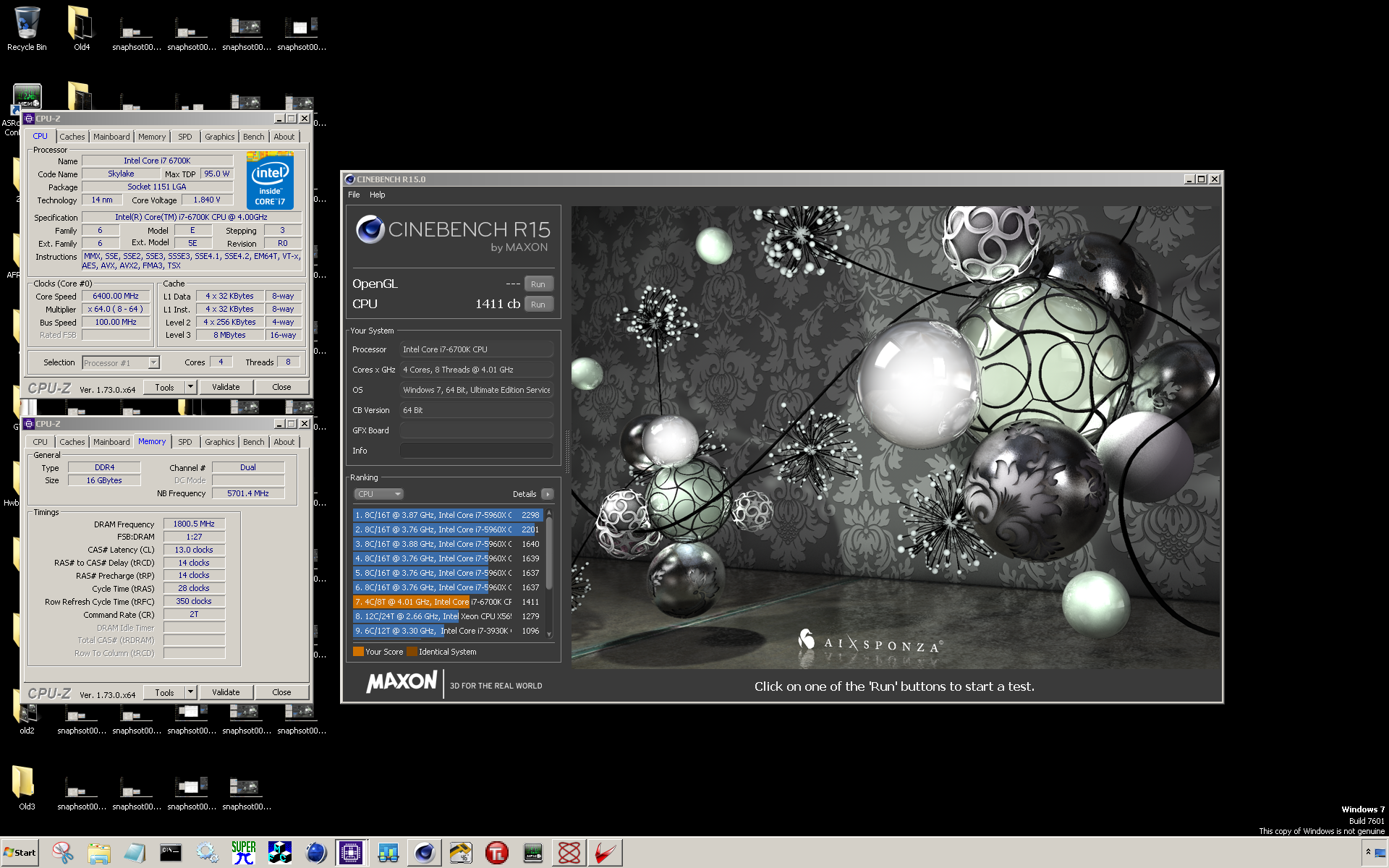The width and height of the screenshot is (1389, 868).
Task: Click the Cinebench R15 logo sphere
Action: point(370,229)
